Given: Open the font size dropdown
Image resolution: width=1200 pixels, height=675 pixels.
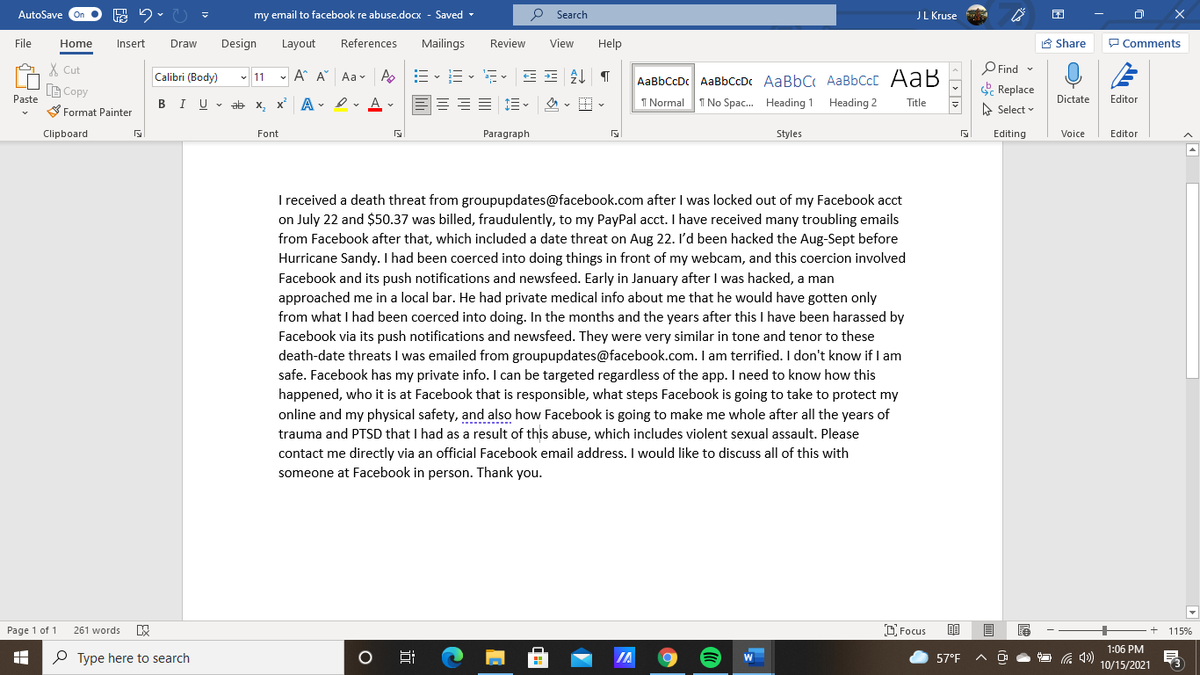Looking at the screenshot, I should 283,77.
